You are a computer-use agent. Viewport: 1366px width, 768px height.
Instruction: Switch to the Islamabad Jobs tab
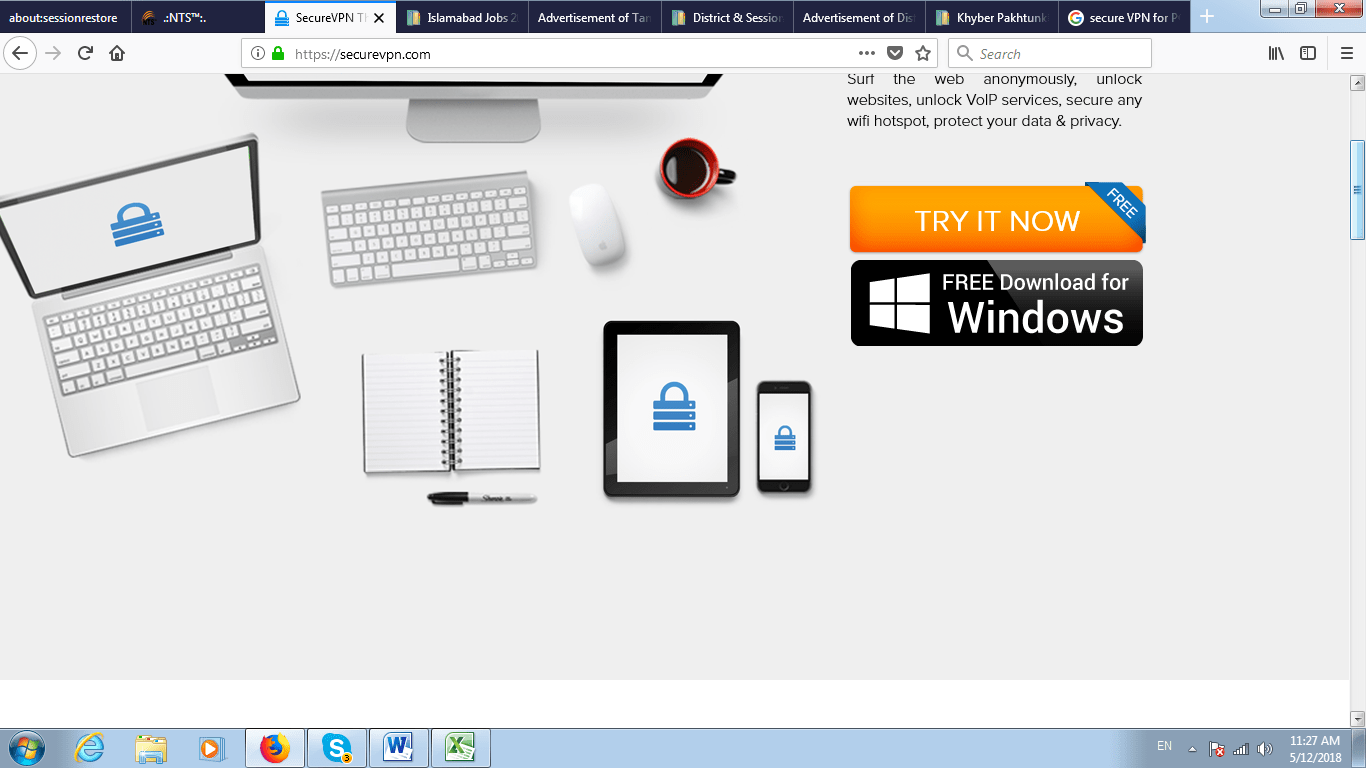[462, 18]
